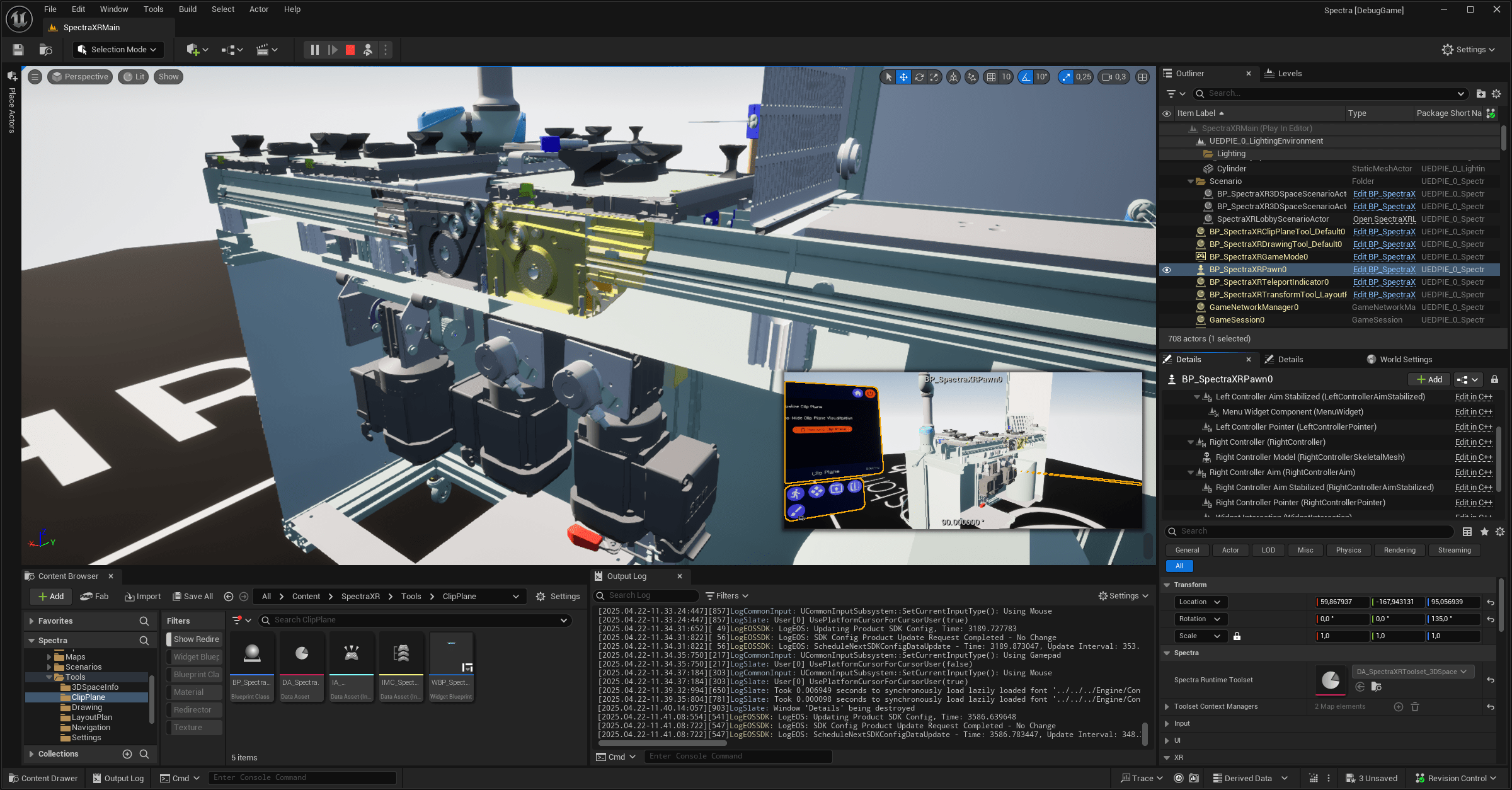Expand Toolset Context Managers property
This screenshot has width=1512, height=790.
coord(1167,707)
